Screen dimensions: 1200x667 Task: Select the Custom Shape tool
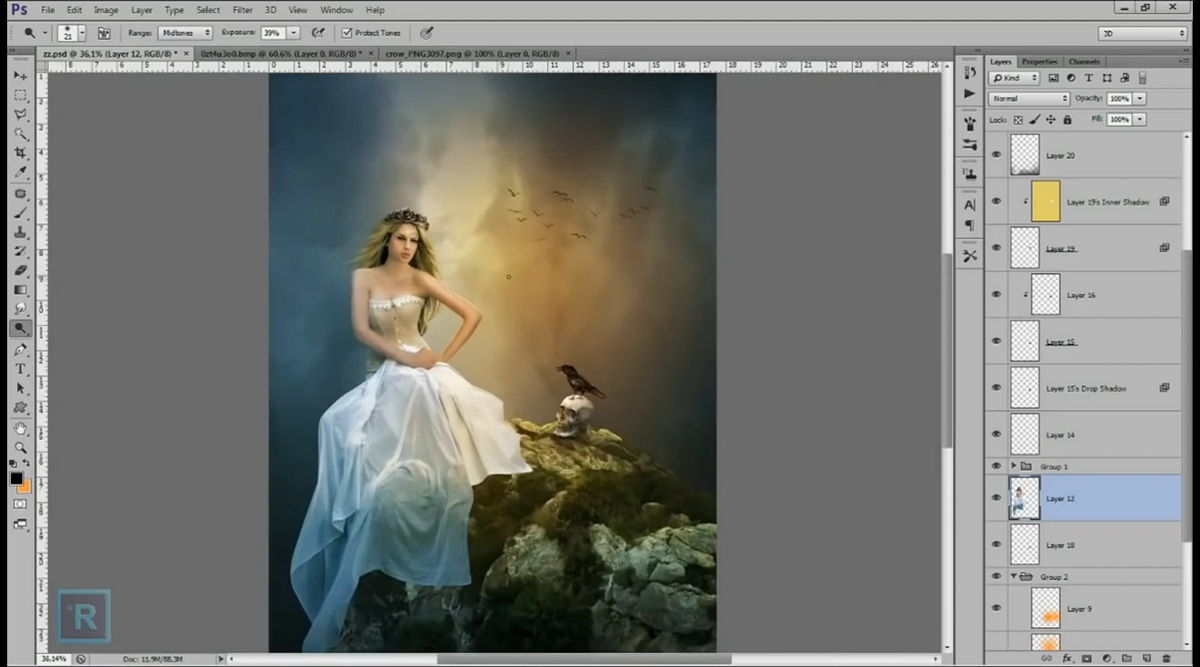point(20,408)
